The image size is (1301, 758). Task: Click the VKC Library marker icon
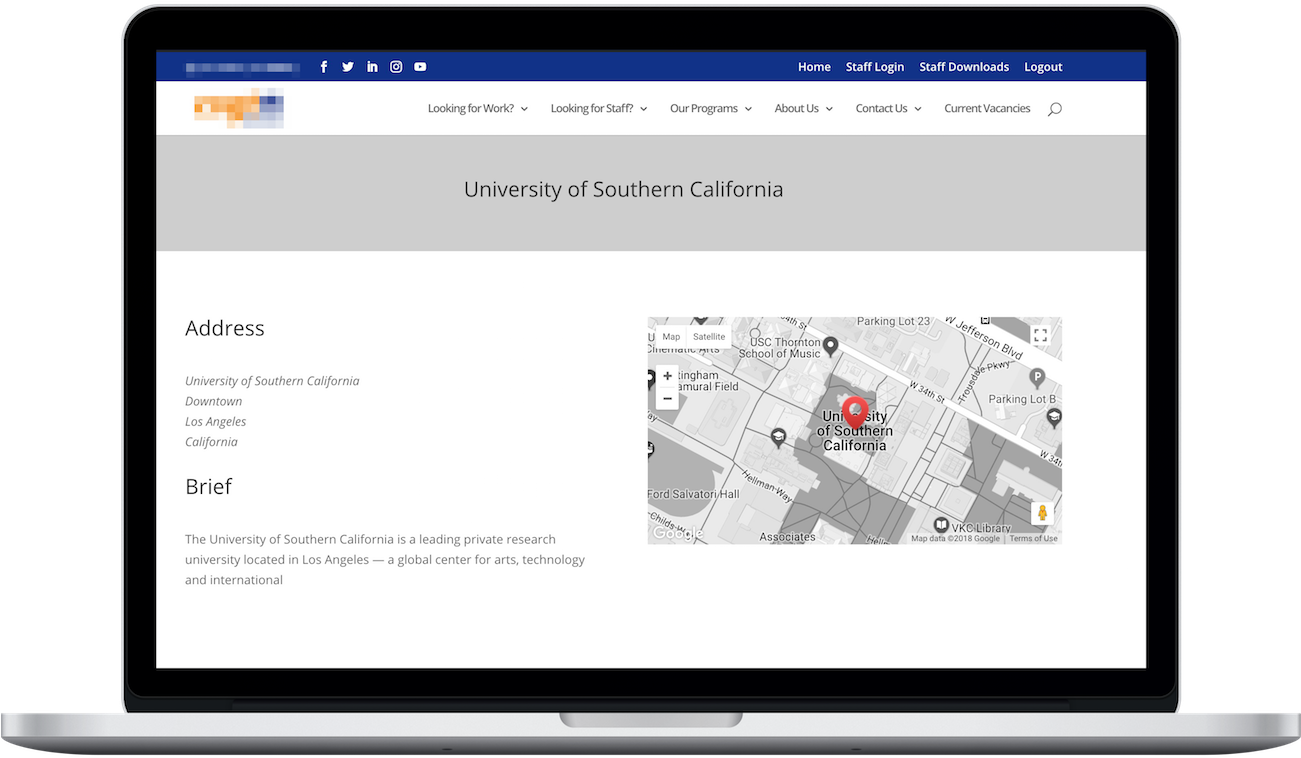pos(941,525)
